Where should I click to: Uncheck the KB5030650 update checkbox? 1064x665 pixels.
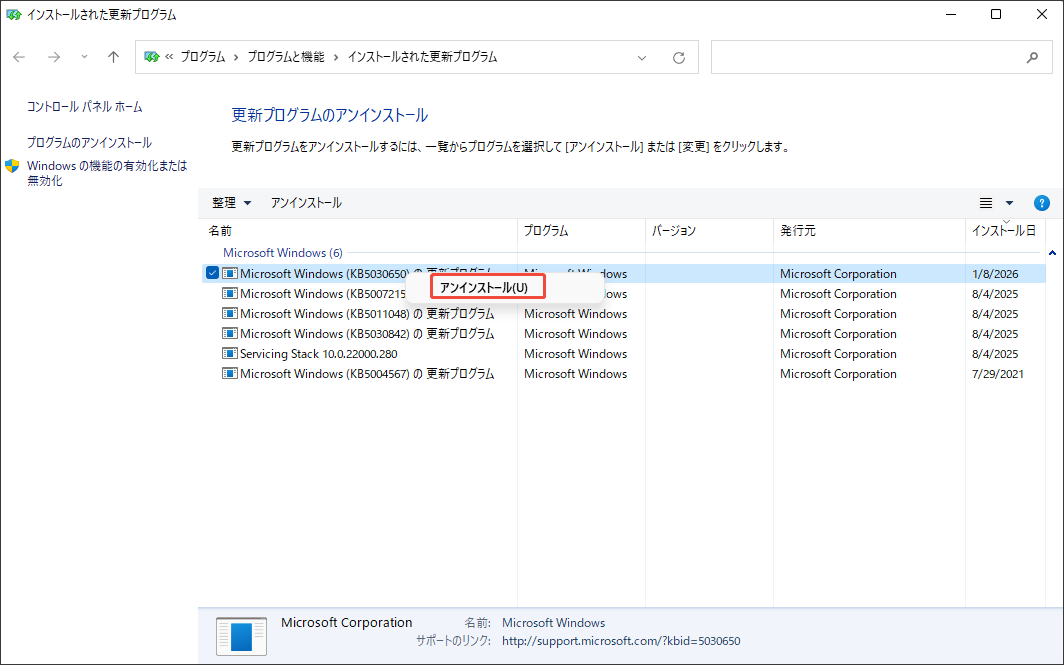[212, 273]
